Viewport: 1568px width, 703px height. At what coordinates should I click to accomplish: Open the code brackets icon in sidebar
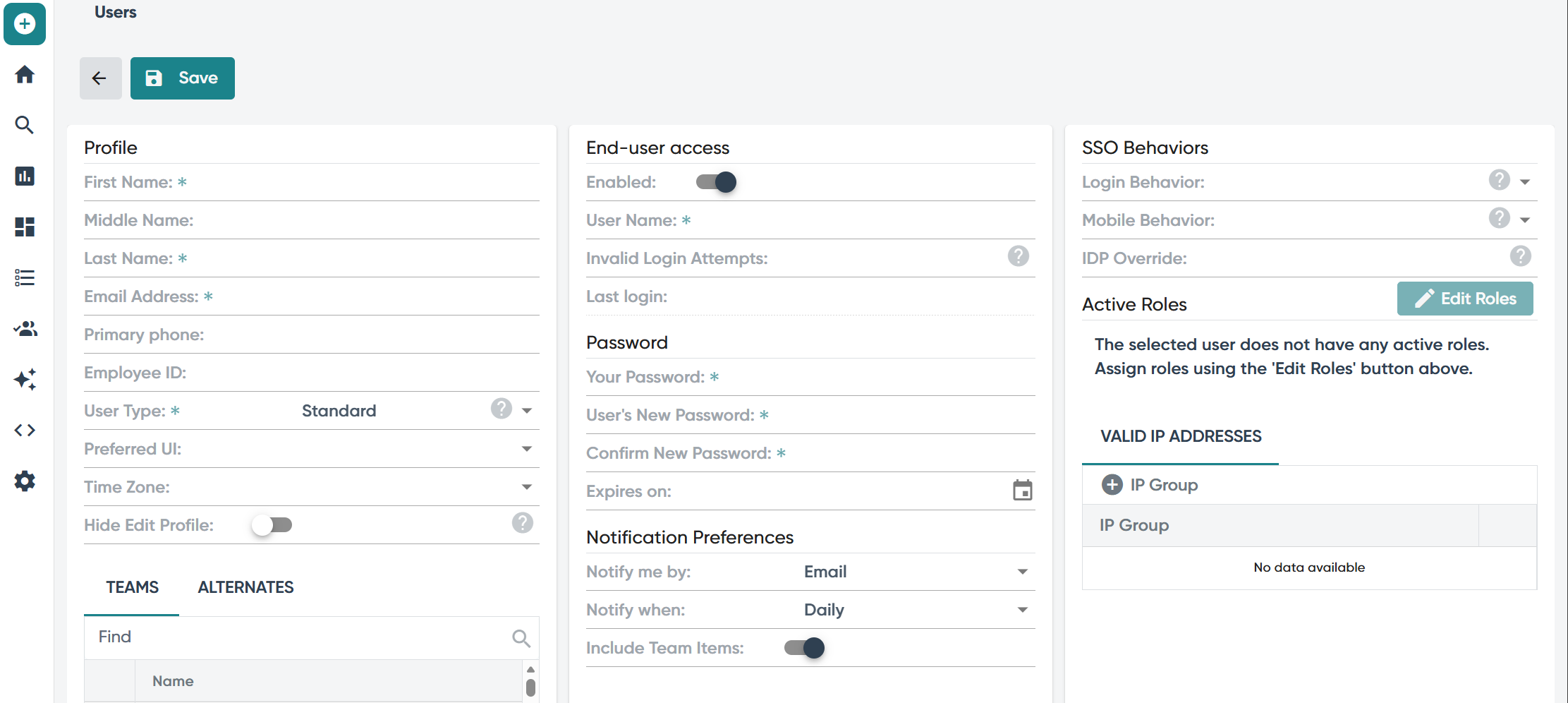click(x=25, y=430)
